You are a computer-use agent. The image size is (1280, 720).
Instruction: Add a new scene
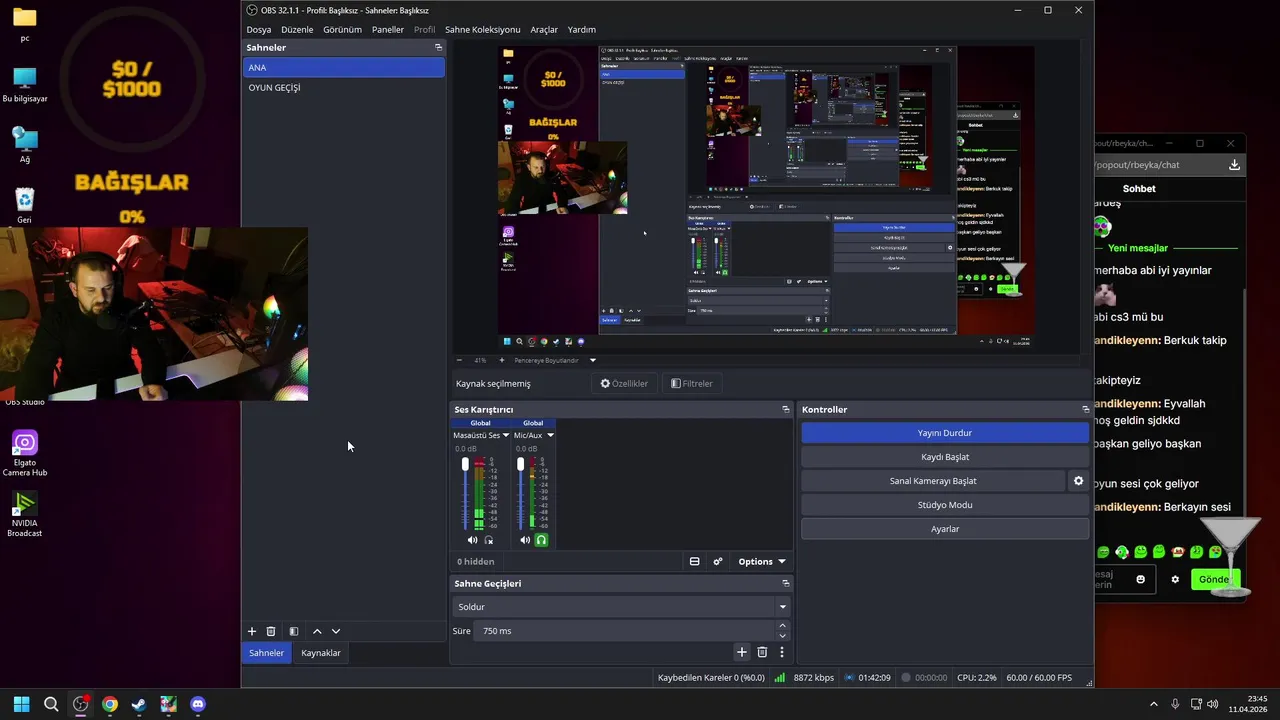point(252,631)
